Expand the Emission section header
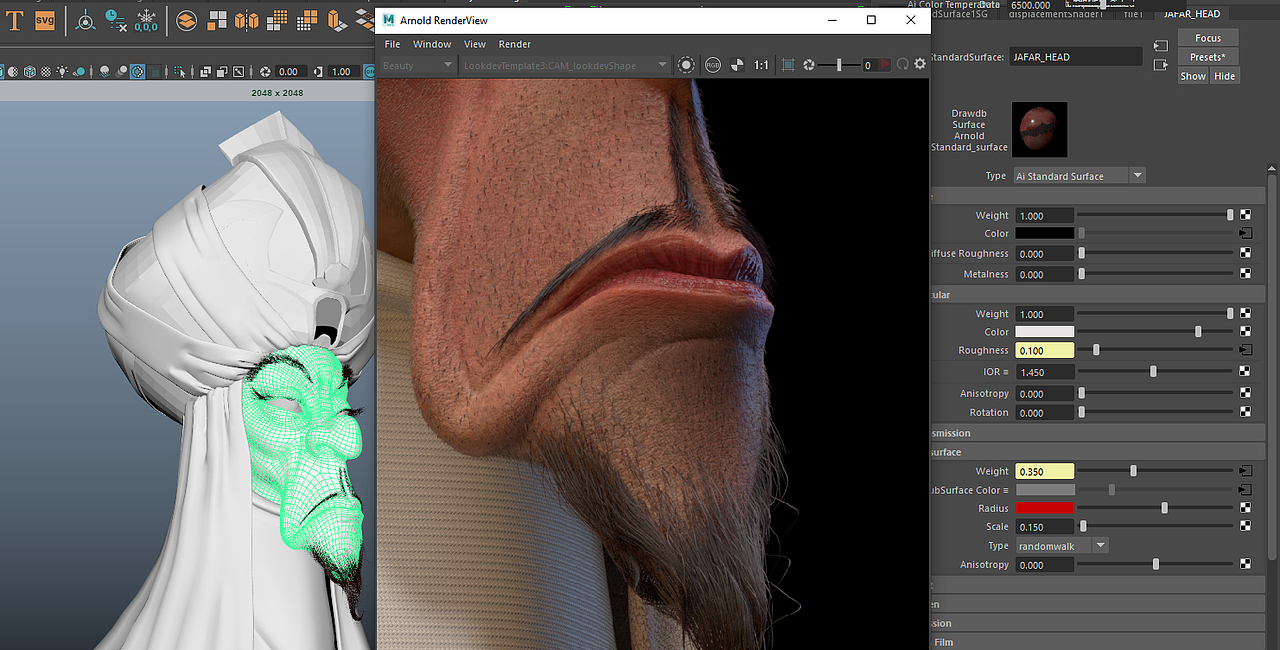1280x650 pixels. click(1100, 623)
